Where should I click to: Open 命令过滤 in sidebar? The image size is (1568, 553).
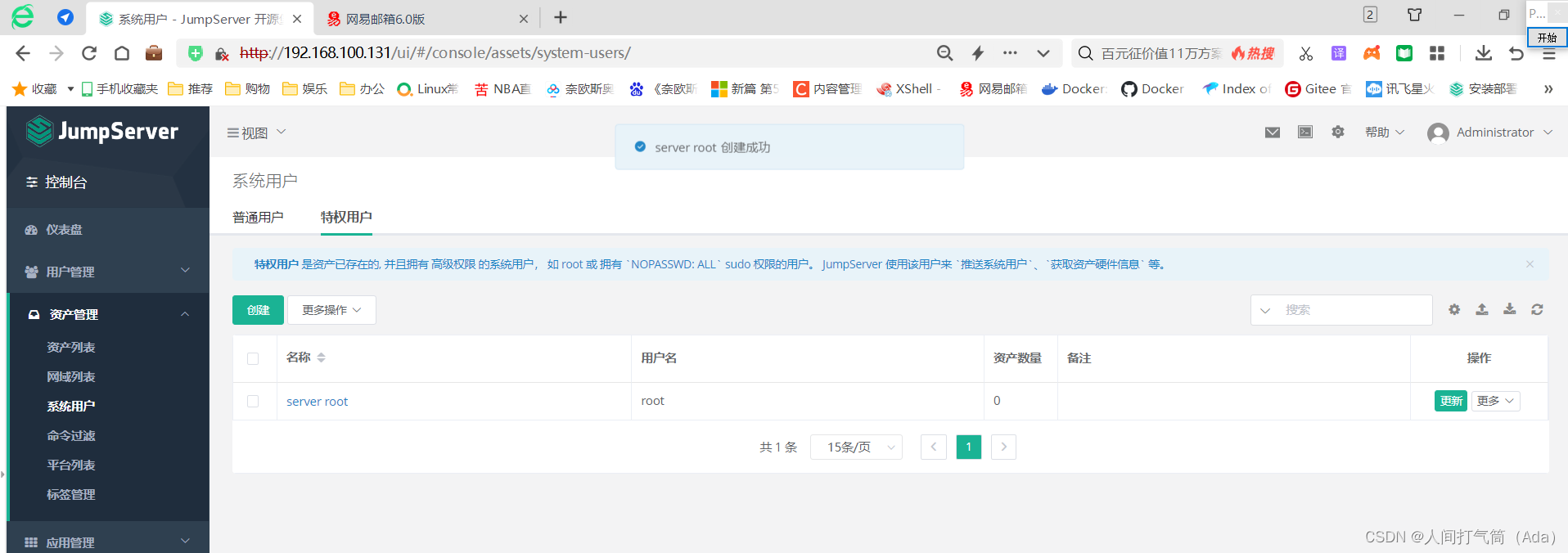point(71,435)
